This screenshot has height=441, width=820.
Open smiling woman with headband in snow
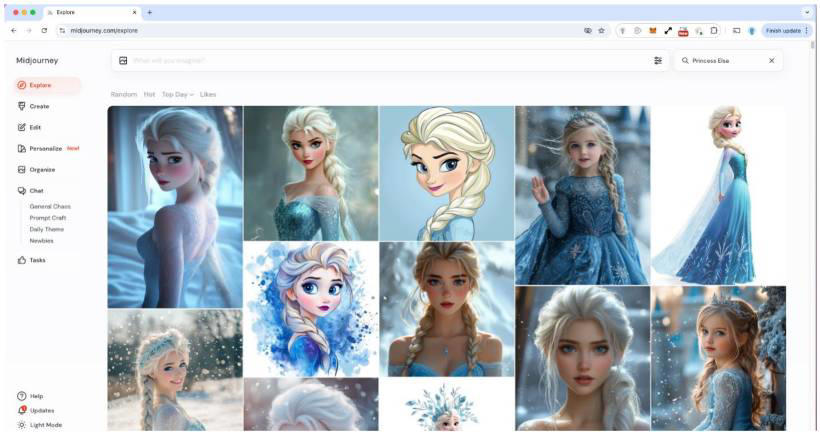[175, 370]
